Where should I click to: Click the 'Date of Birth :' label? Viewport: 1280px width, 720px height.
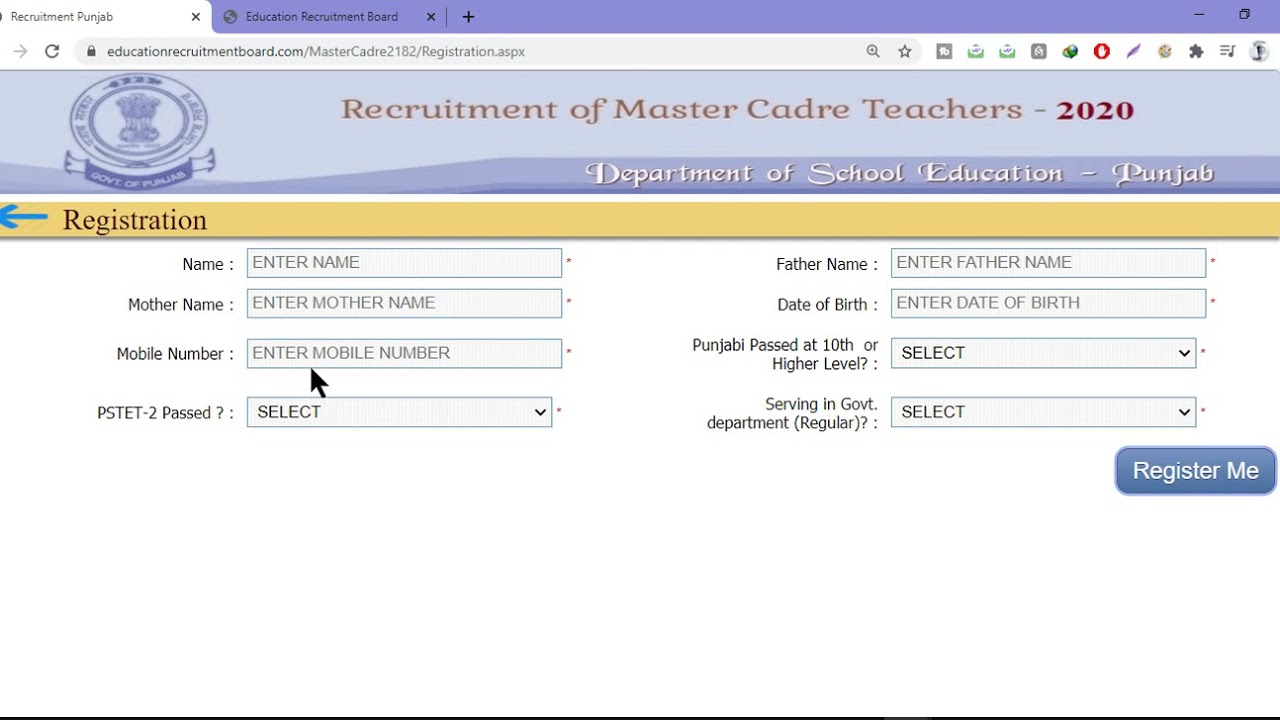click(x=827, y=305)
